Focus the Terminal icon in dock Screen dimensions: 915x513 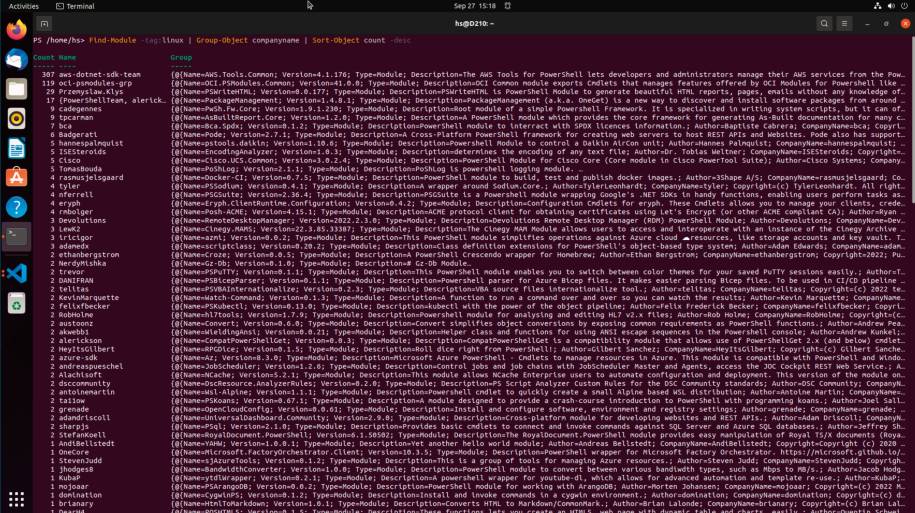tap(16, 236)
